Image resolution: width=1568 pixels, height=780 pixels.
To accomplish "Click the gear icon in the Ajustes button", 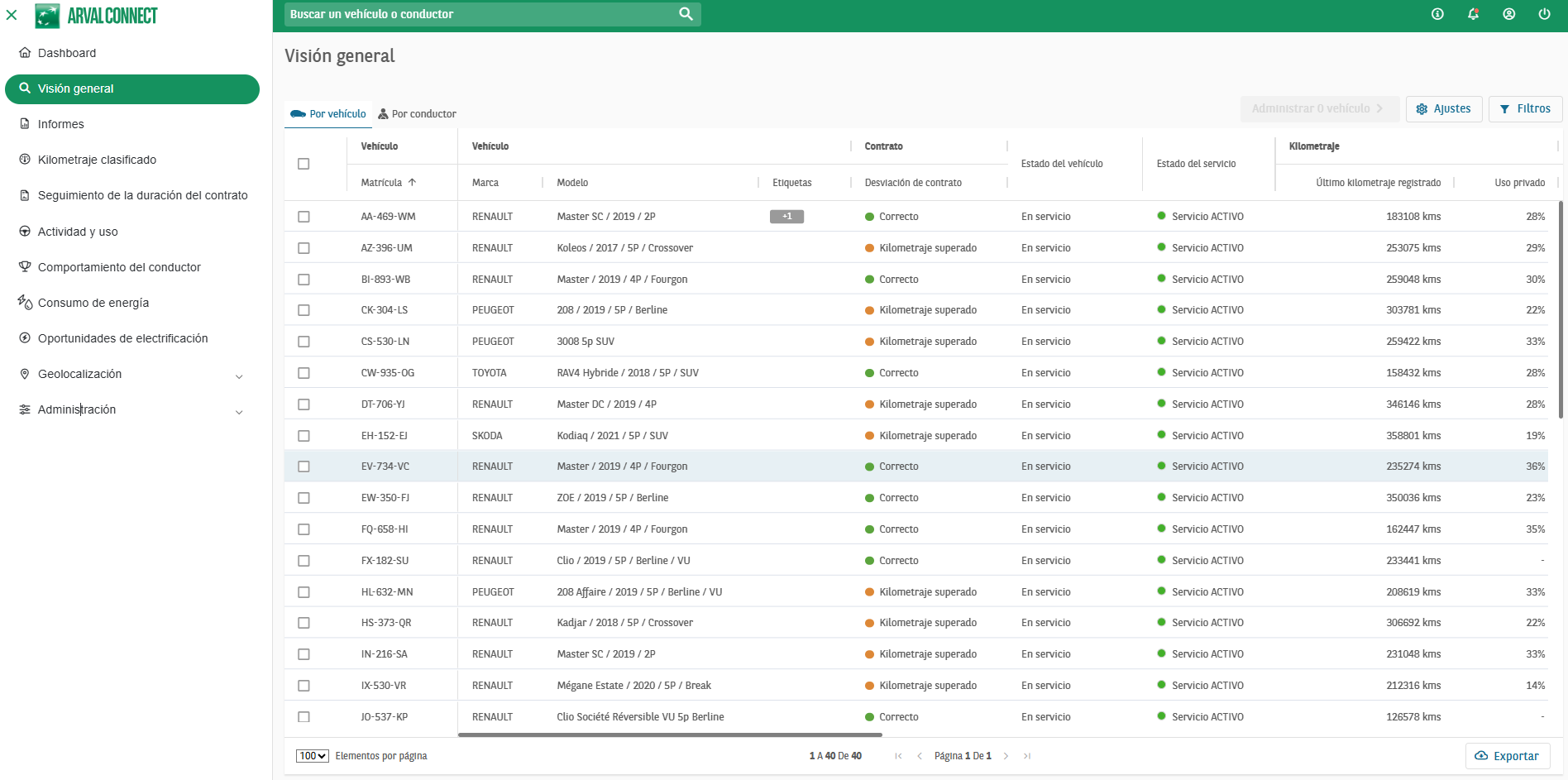I will pos(1422,108).
